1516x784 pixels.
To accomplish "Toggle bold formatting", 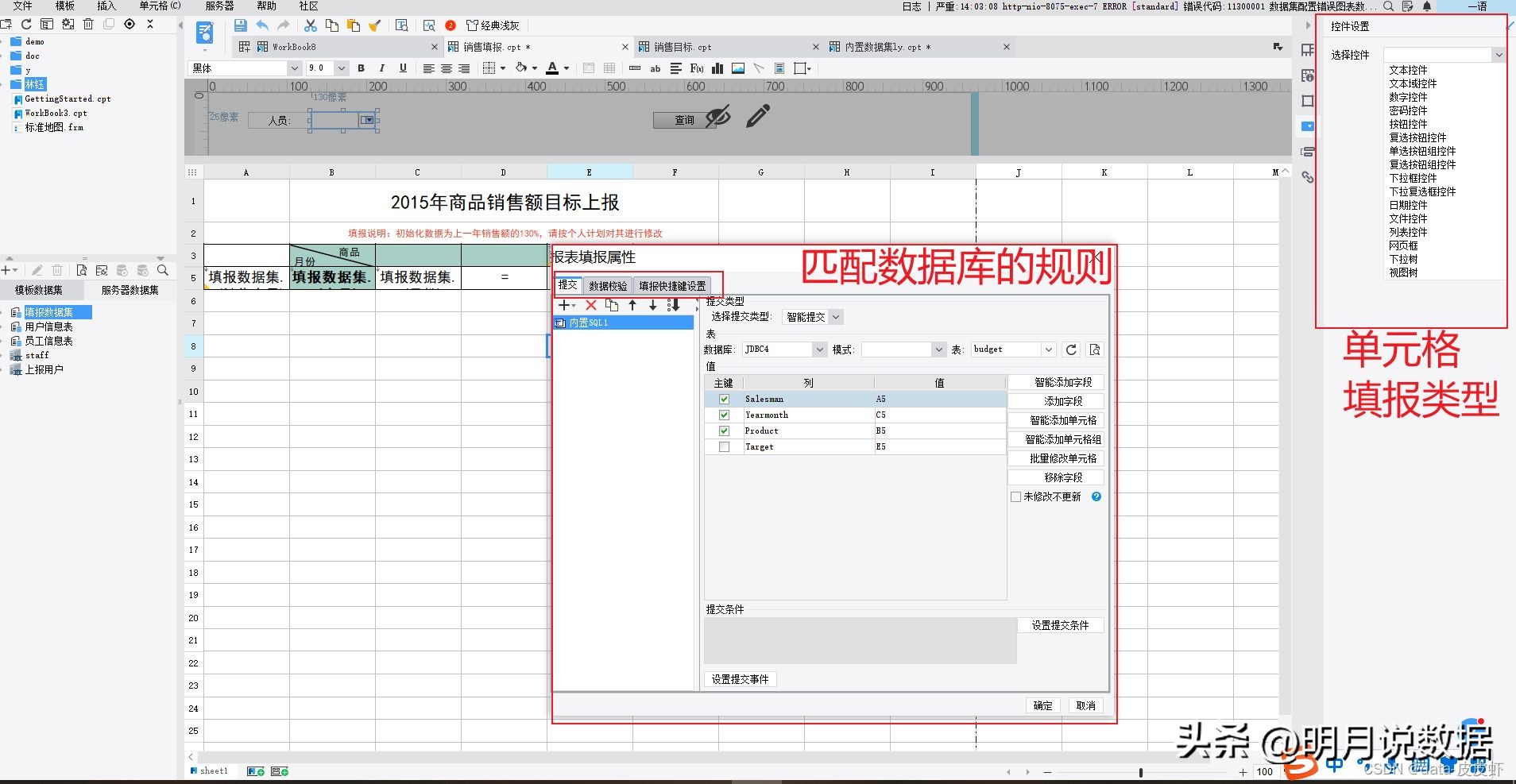I will [x=361, y=68].
